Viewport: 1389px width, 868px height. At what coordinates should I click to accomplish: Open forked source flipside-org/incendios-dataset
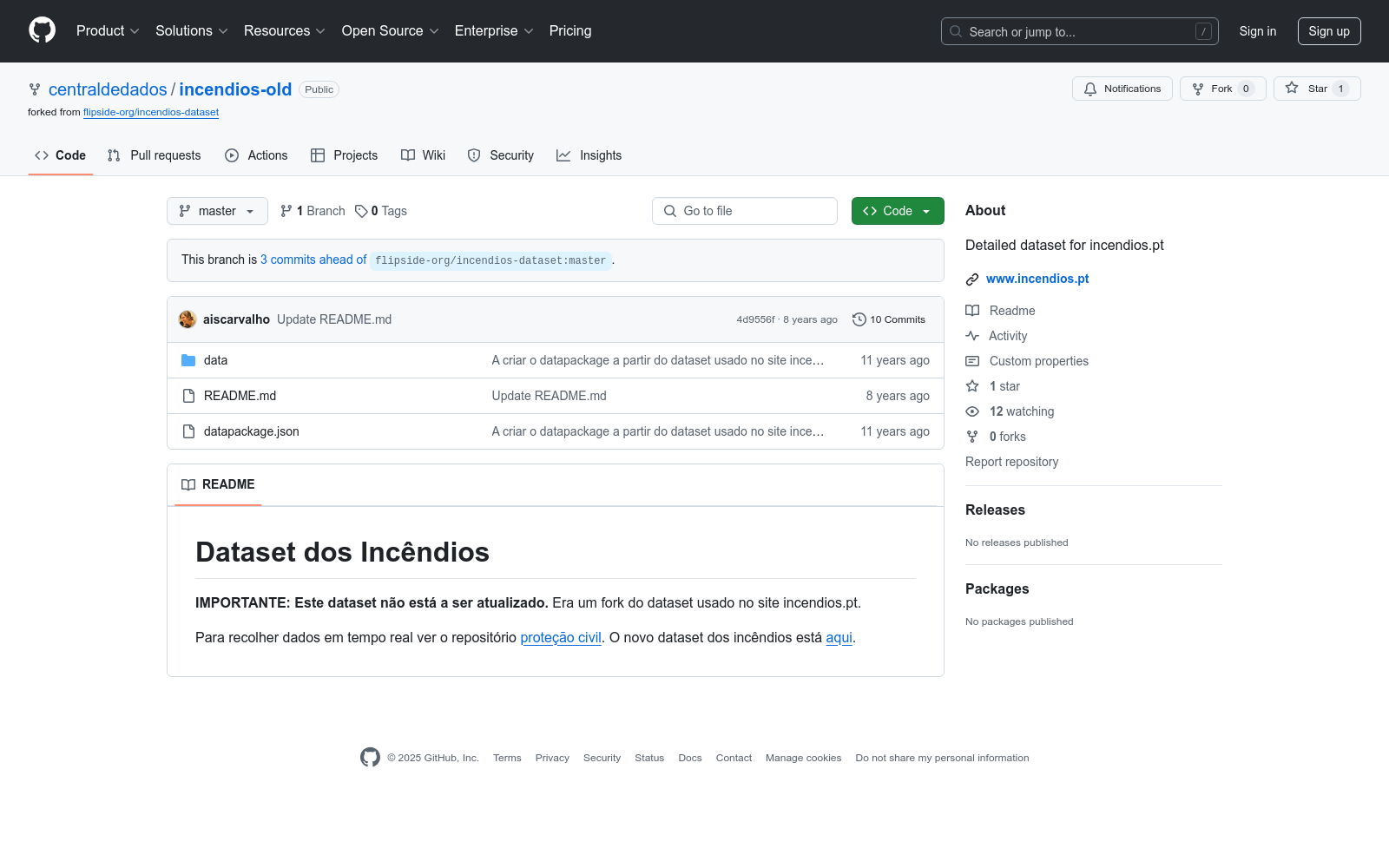click(x=151, y=112)
